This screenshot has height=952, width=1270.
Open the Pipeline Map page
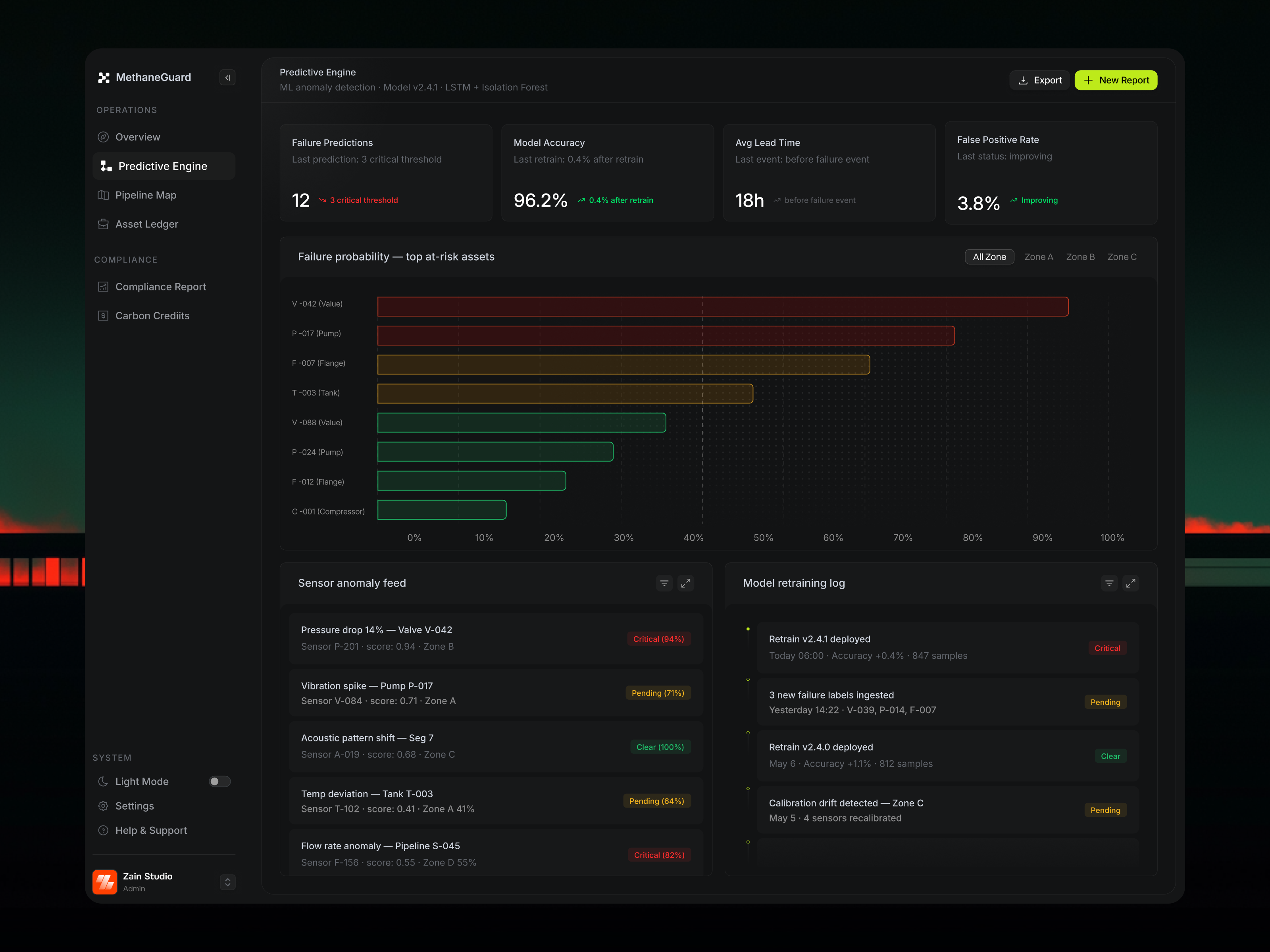tap(164, 195)
